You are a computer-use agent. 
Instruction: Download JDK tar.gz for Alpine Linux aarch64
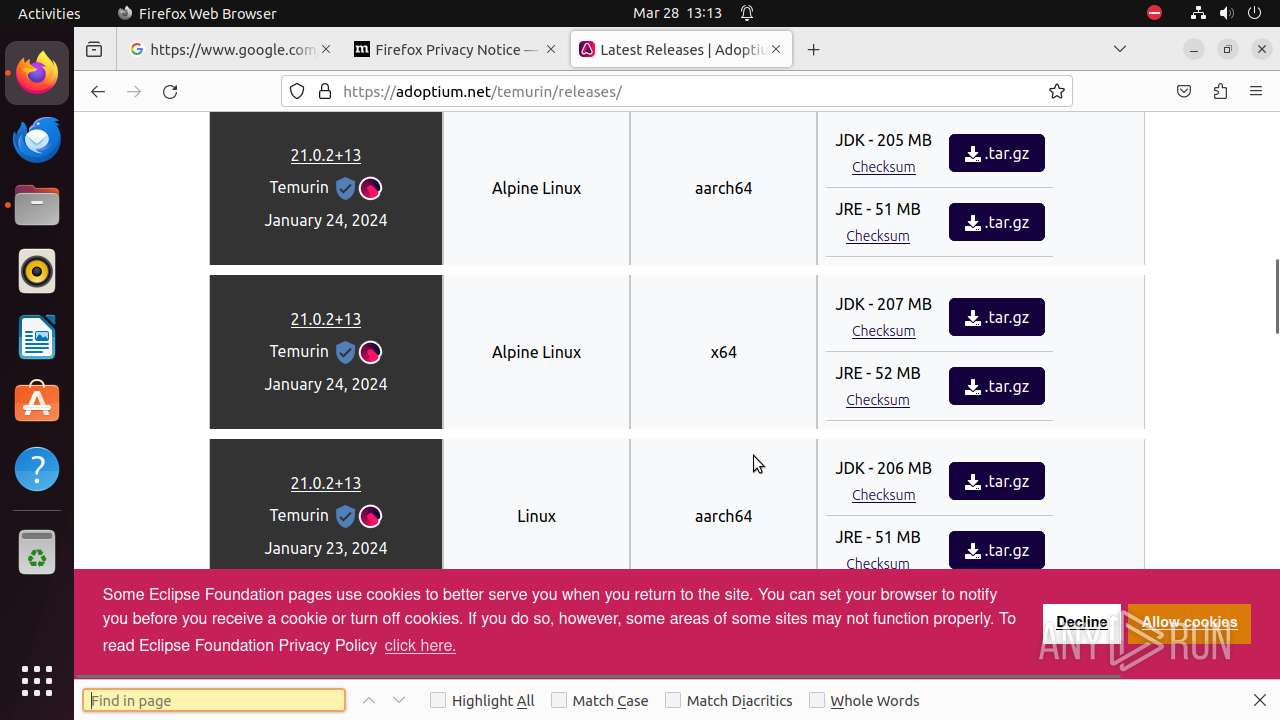[x=997, y=153]
